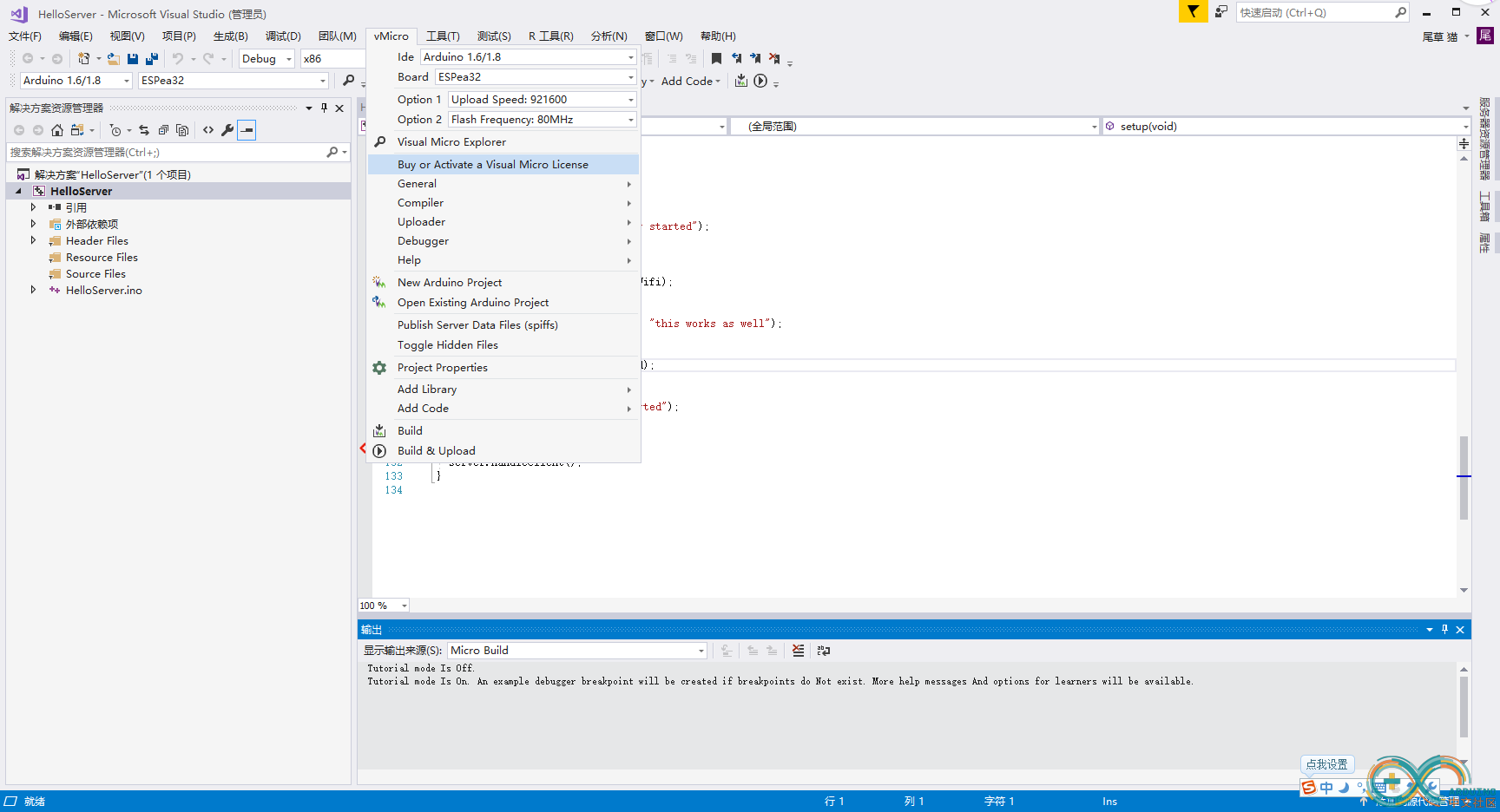Image resolution: width=1500 pixels, height=812 pixels.
Task: Click Build & Upload in the vMicro menu
Action: click(503, 451)
